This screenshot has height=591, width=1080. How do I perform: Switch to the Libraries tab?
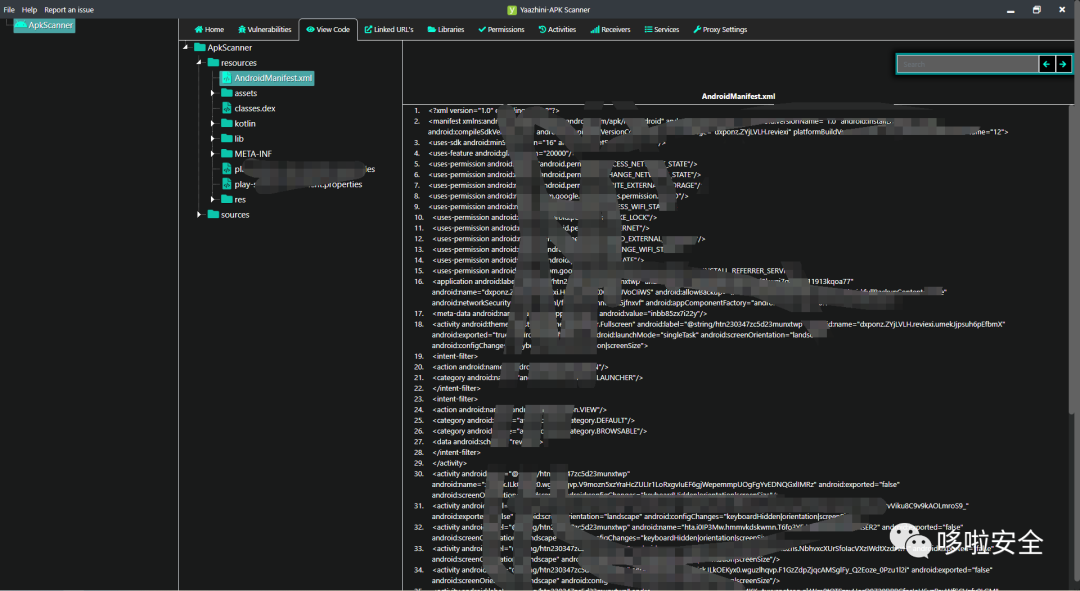(446, 30)
